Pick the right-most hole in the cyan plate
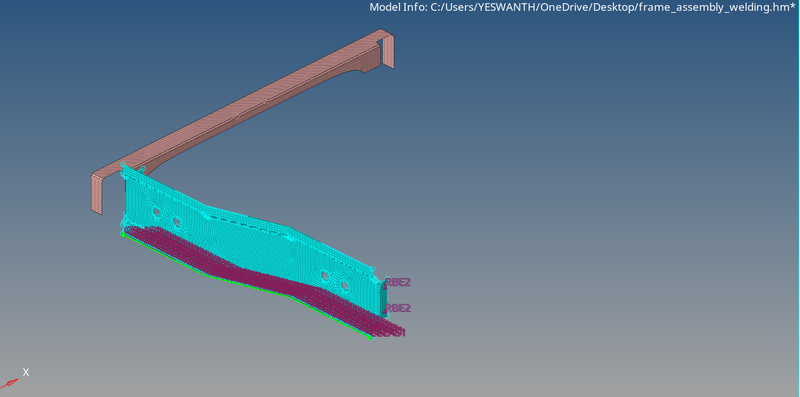800x397 pixels. click(x=345, y=286)
